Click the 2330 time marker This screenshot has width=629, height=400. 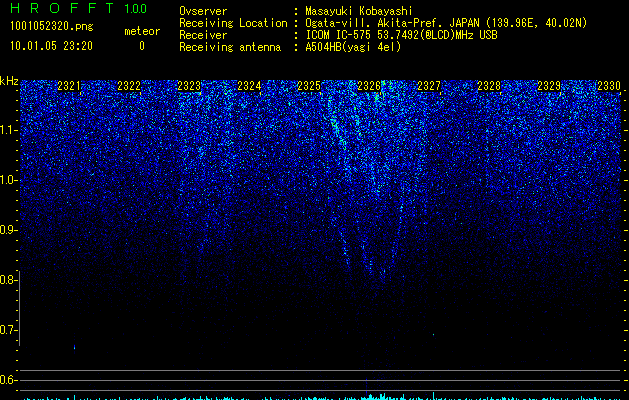coord(609,86)
